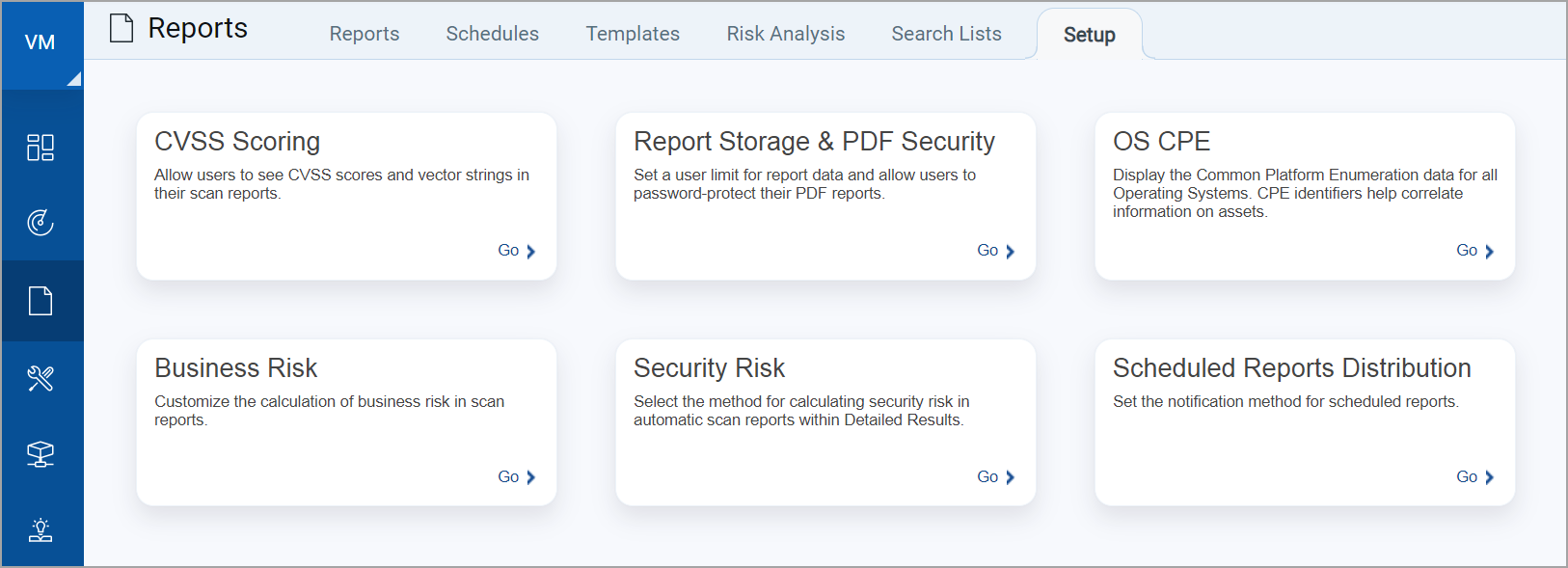Open Scheduled Reports Distribution settings
The width and height of the screenshot is (1568, 568).
click(1474, 476)
